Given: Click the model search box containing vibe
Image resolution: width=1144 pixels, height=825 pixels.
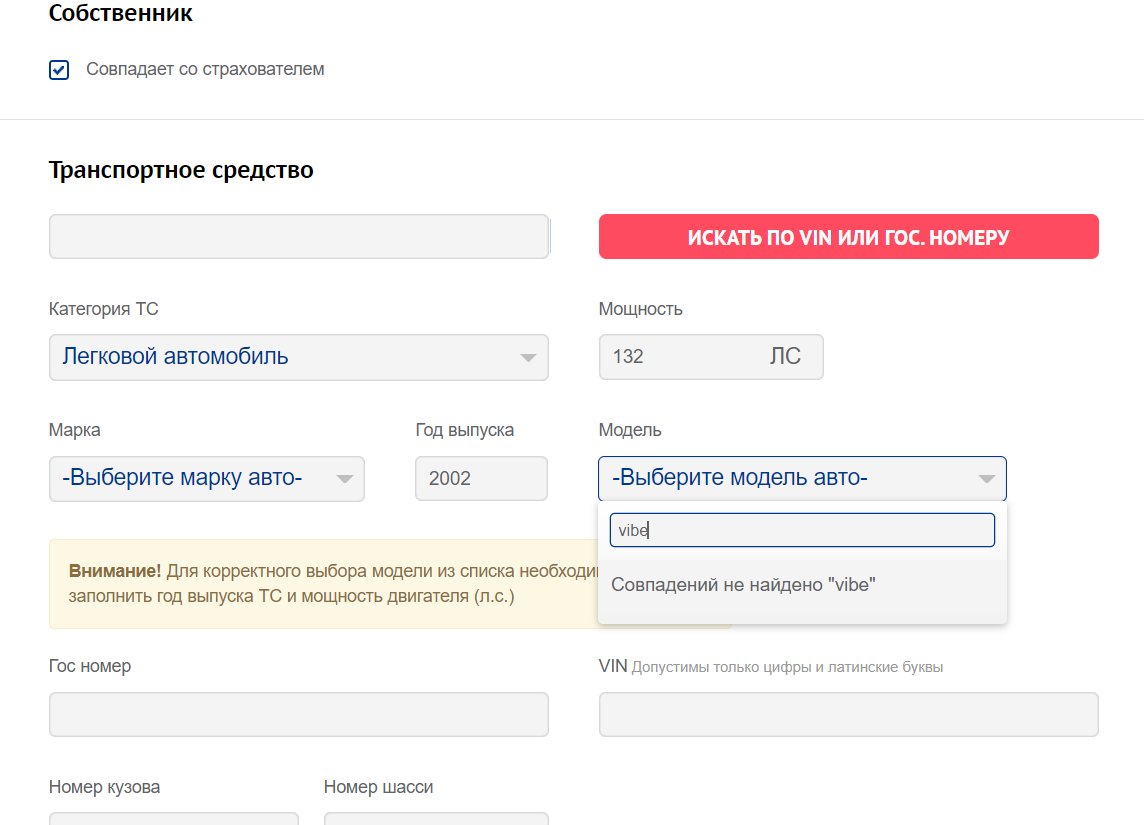Looking at the screenshot, I should [802, 531].
